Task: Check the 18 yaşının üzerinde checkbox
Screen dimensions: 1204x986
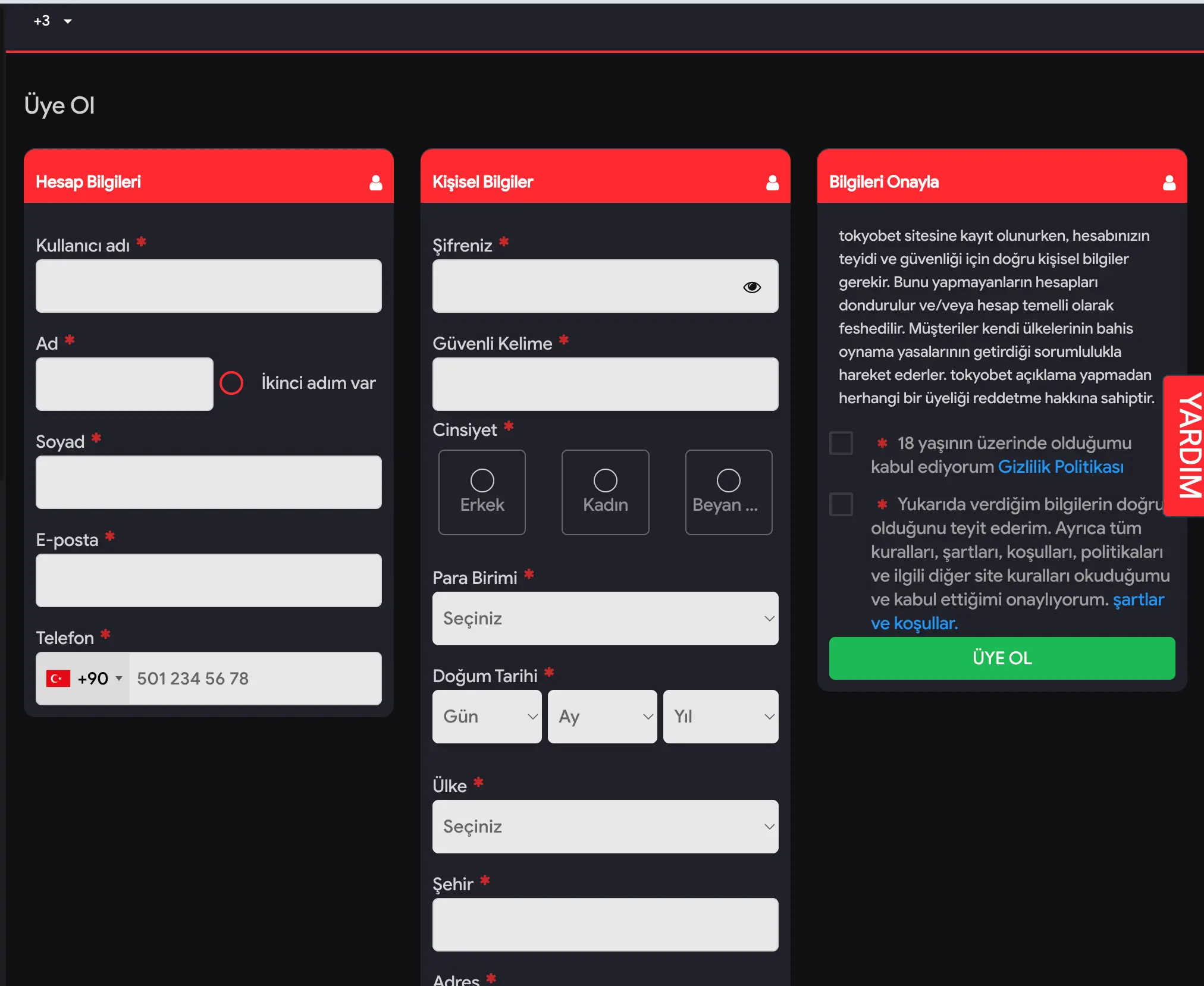Action: [841, 443]
